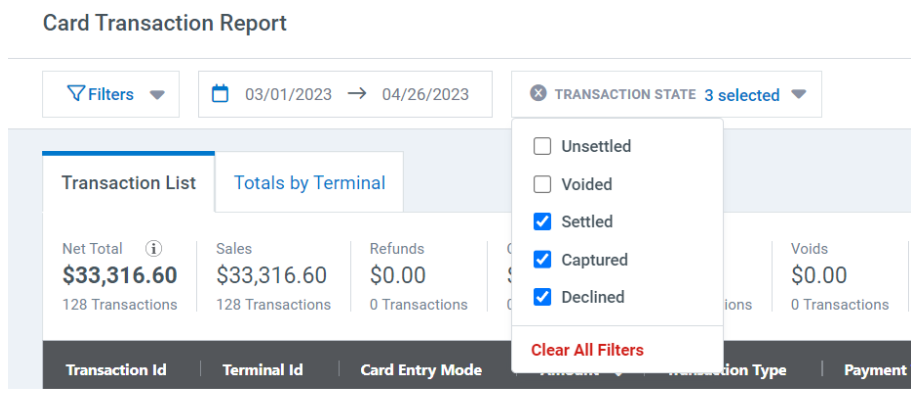Click the end date 04/26/2023
The height and width of the screenshot is (394, 915).
coord(425,94)
